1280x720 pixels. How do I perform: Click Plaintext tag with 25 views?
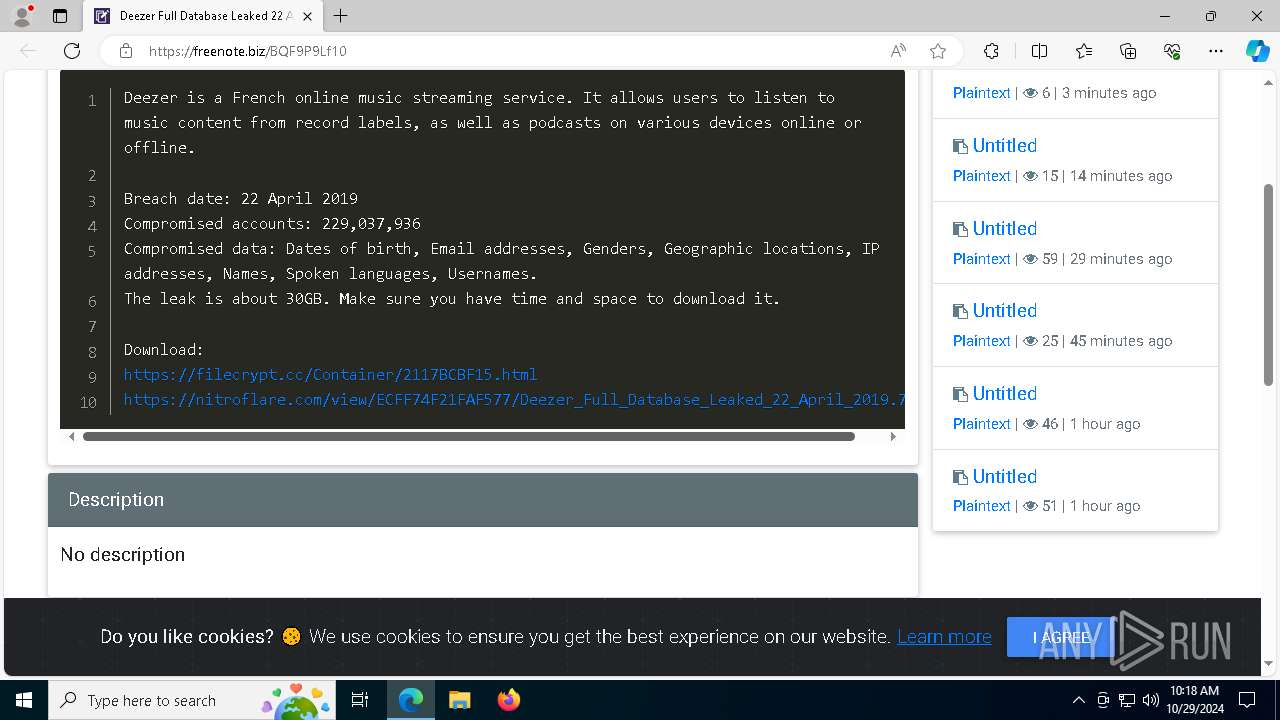point(981,341)
